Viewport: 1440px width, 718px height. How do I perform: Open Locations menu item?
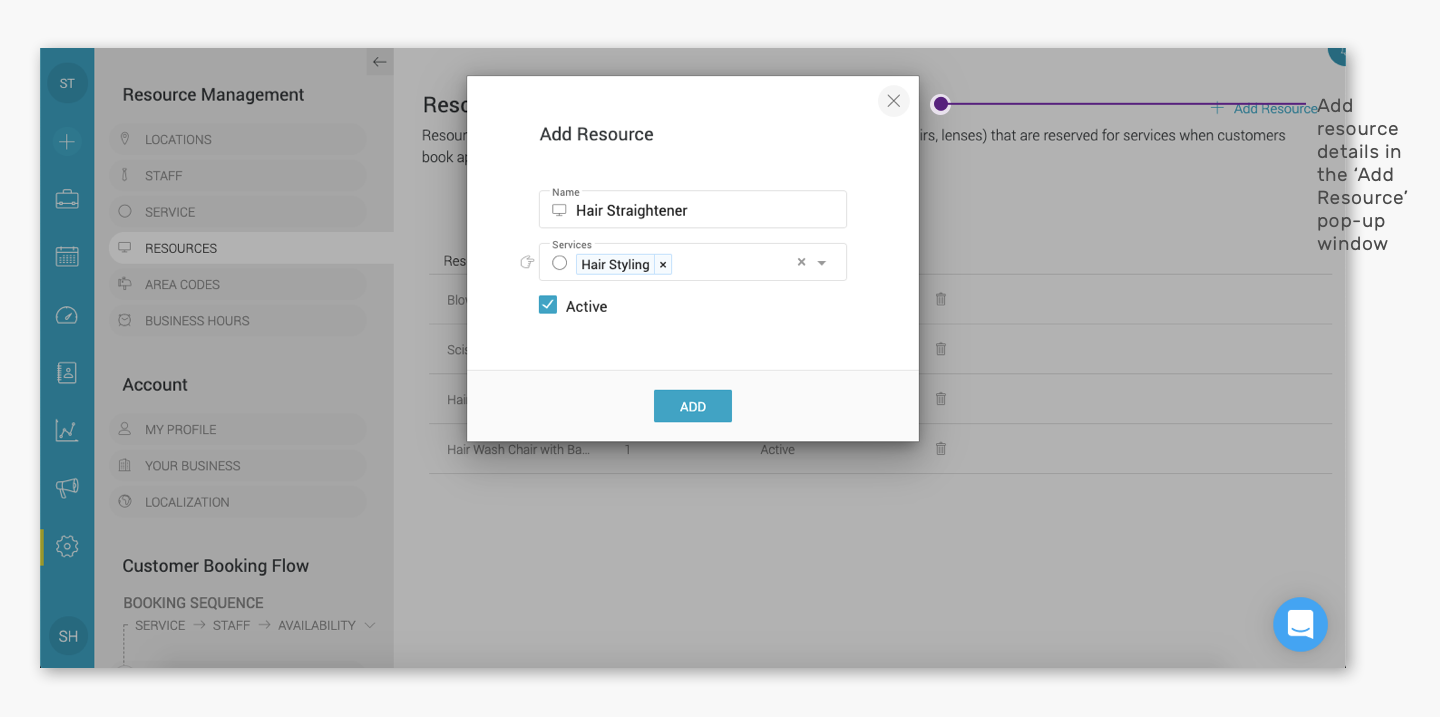tap(237, 139)
